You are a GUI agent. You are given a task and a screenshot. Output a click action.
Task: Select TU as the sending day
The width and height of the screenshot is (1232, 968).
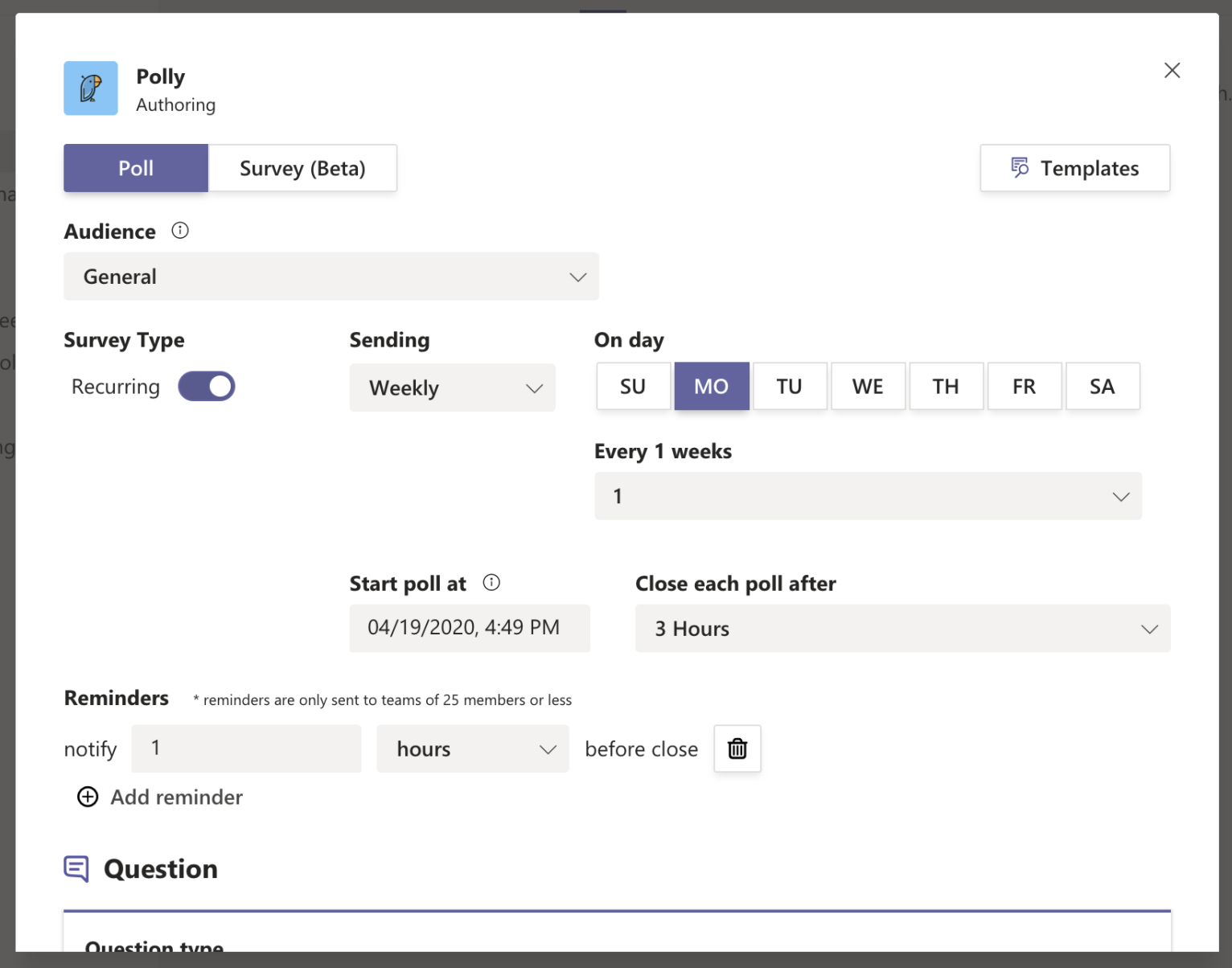790,387
